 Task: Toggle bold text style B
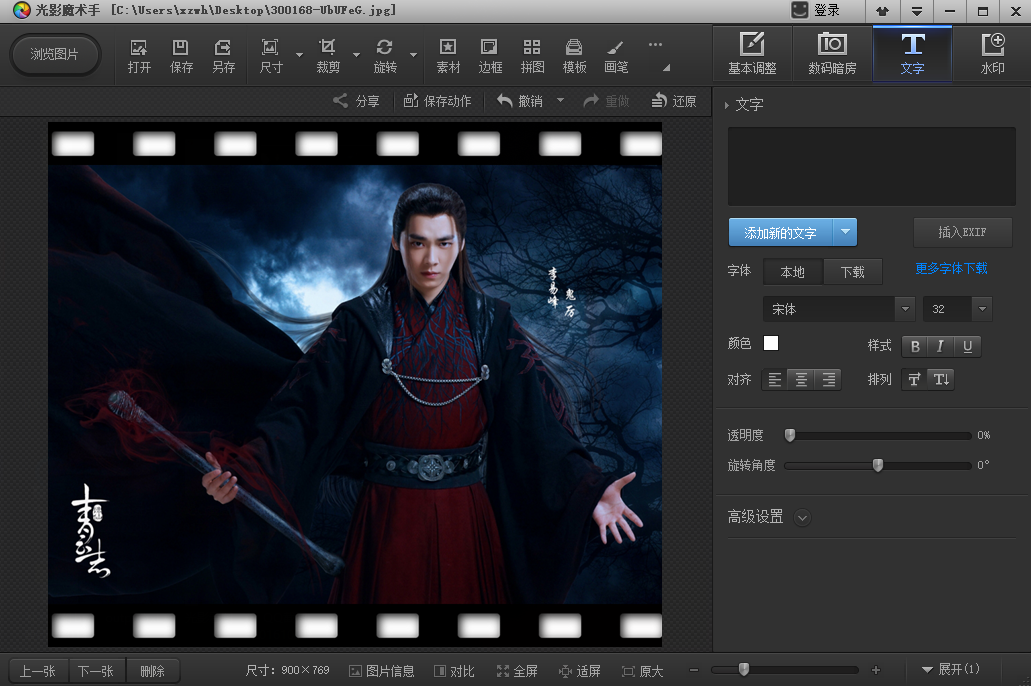tap(915, 346)
